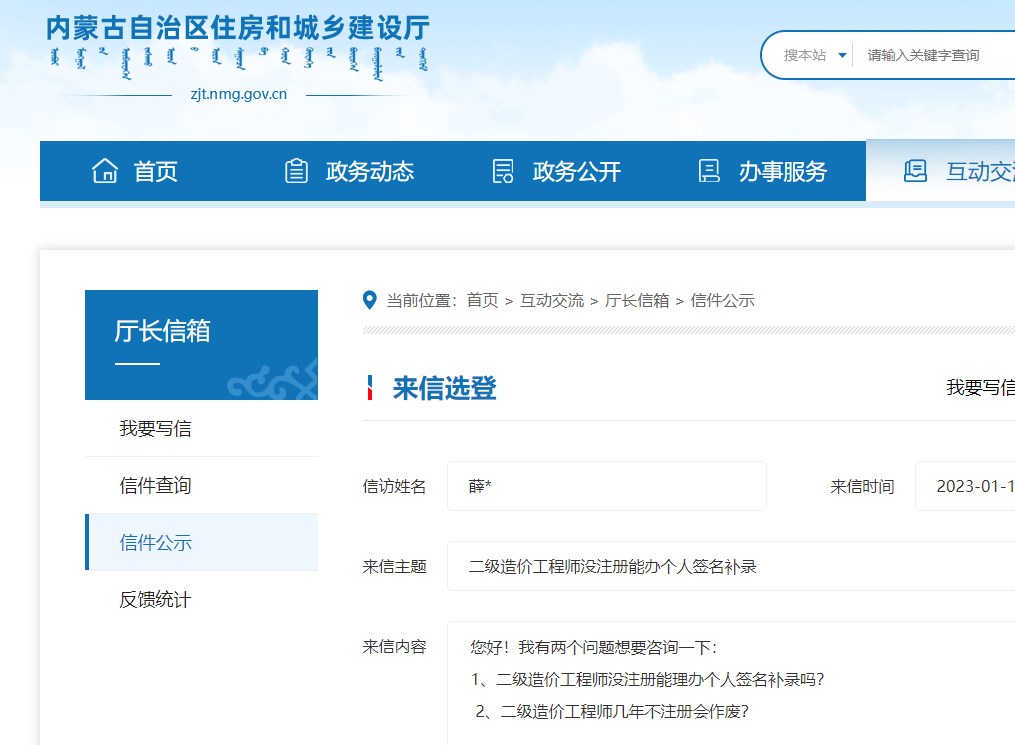1015x745 pixels.
Task: Click the keyword search input box
Action: click(x=935, y=55)
